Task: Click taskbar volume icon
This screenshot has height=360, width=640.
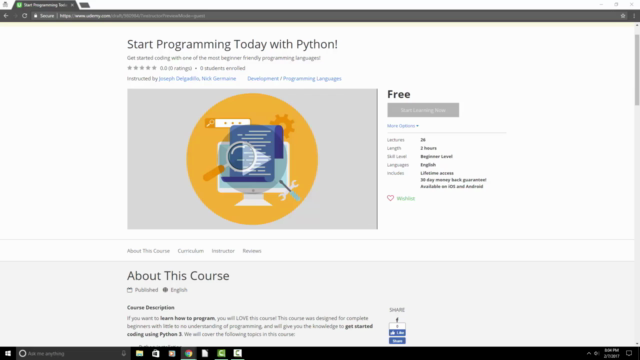Action: click(596, 353)
